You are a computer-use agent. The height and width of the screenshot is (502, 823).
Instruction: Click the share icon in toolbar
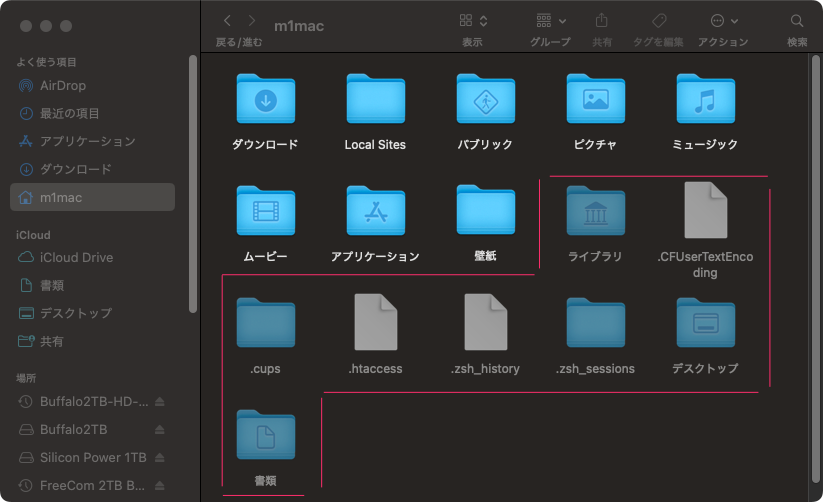point(602,20)
